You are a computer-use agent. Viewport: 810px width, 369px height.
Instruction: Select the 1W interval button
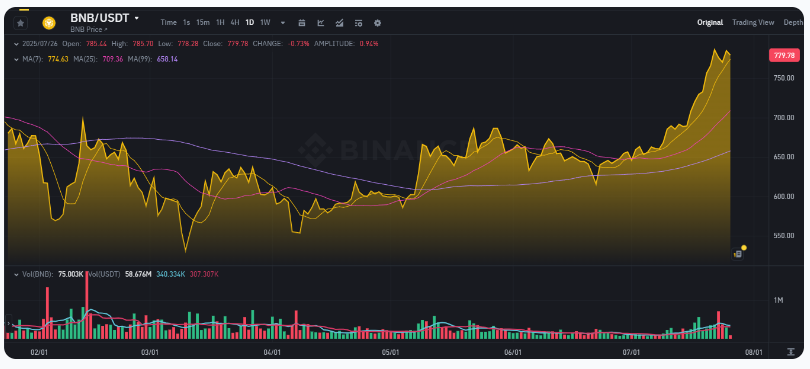pyautogui.click(x=265, y=23)
